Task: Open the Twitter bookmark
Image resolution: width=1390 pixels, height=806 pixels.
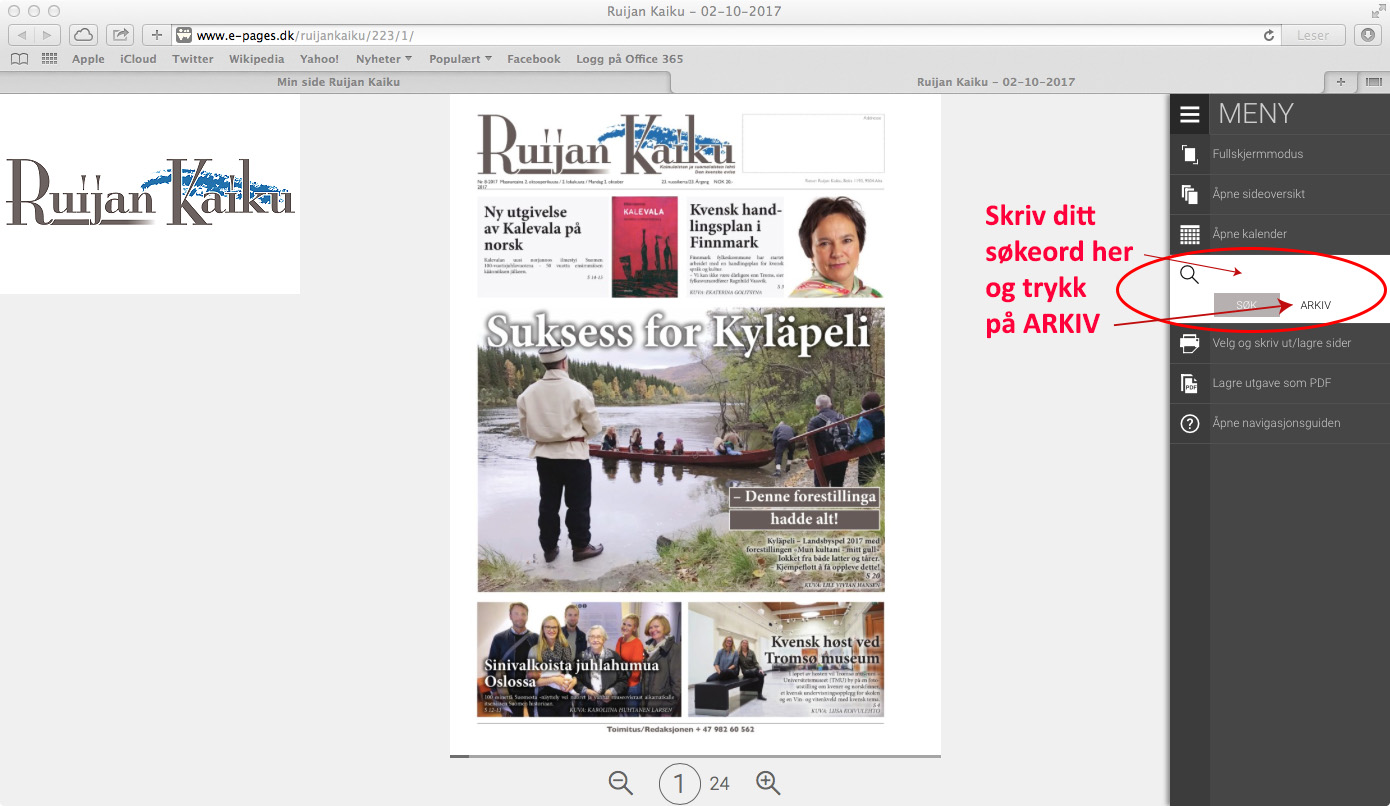Action: tap(192, 59)
